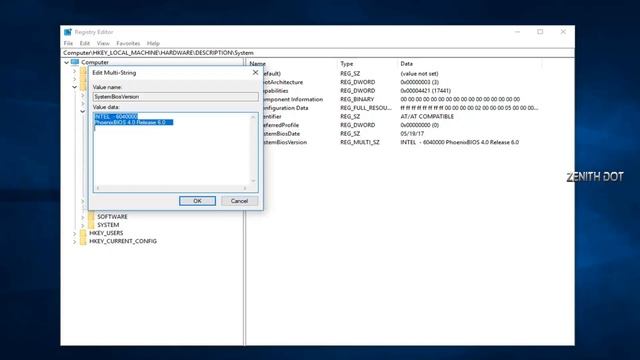Expand the SOFTWARE key
640x360 pixels.
[x=83, y=217]
